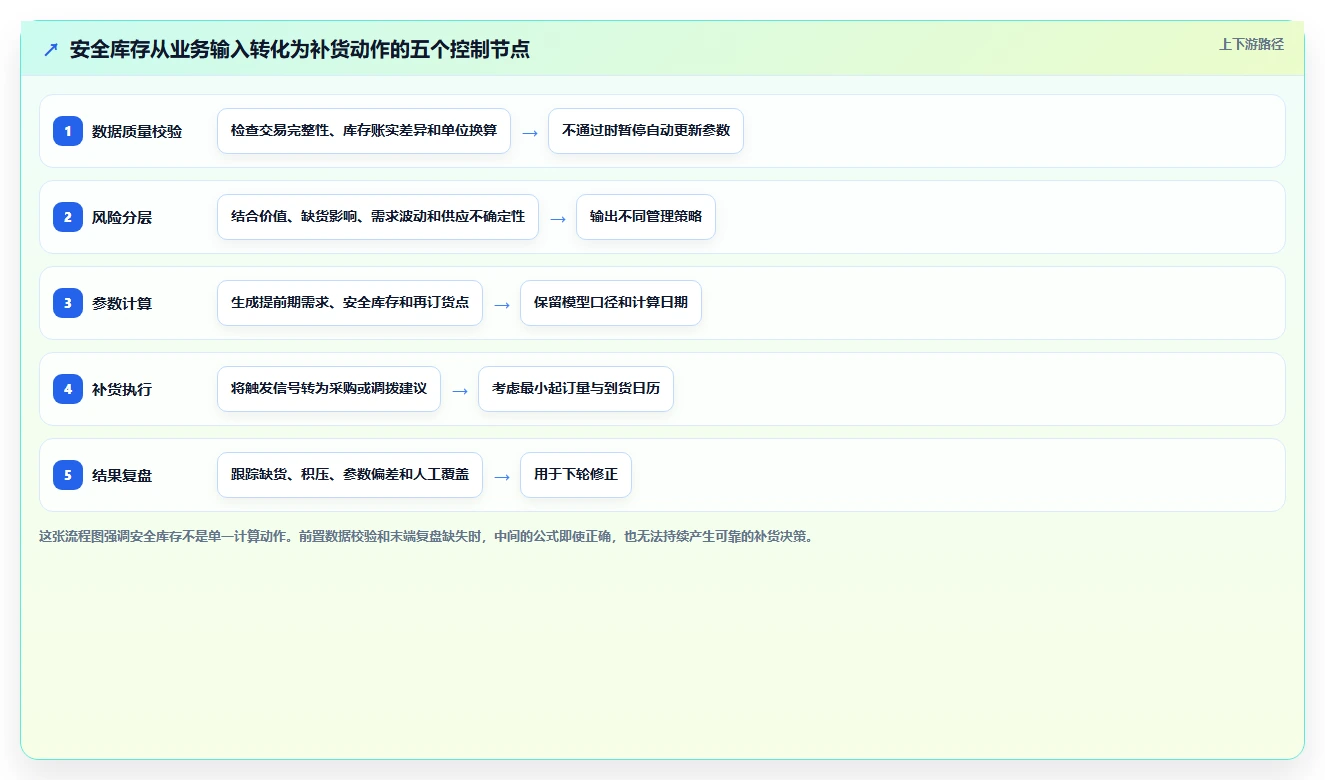Click the box 保留模型口径和计算日期
The image size is (1325, 780).
click(611, 303)
